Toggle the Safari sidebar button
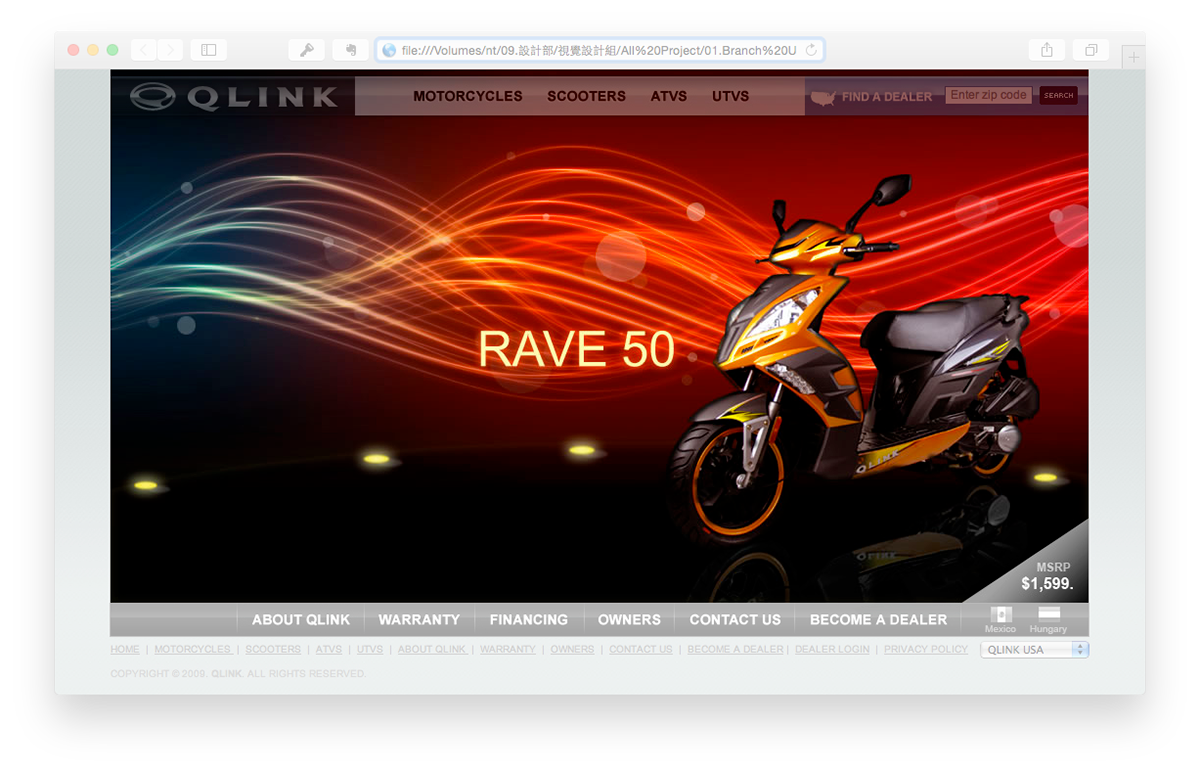This screenshot has width=1200, height=773. (208, 50)
